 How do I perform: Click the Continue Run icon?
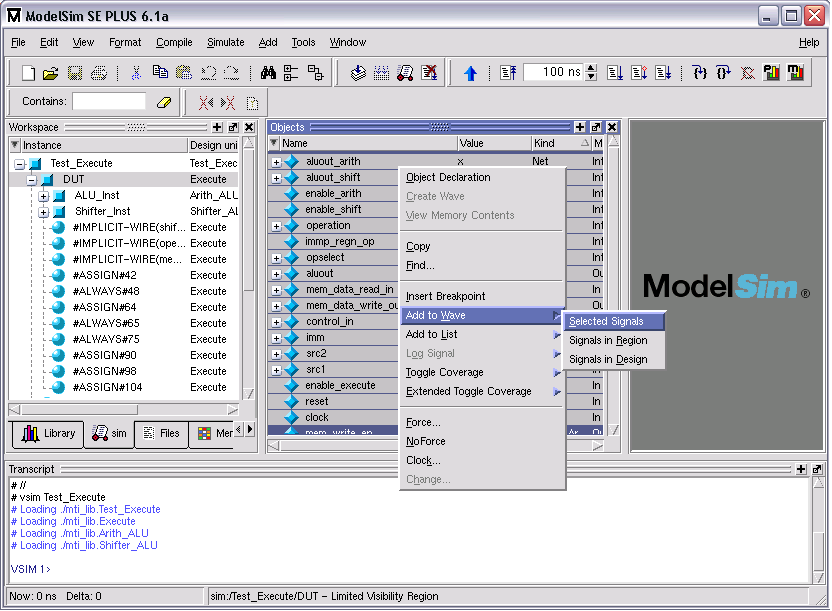click(639, 73)
